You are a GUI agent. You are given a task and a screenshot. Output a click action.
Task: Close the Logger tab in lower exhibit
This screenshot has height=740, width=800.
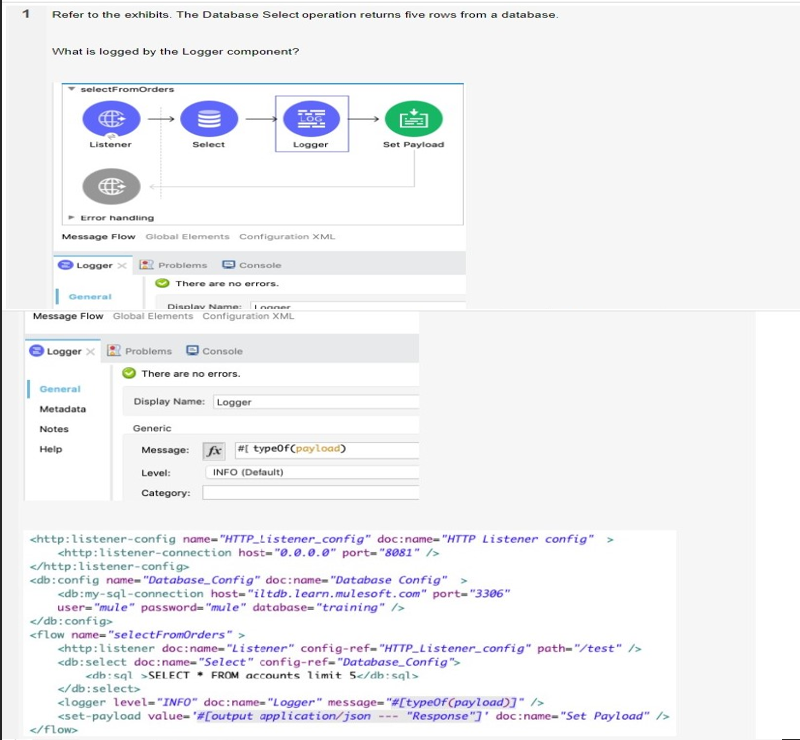coord(90,352)
